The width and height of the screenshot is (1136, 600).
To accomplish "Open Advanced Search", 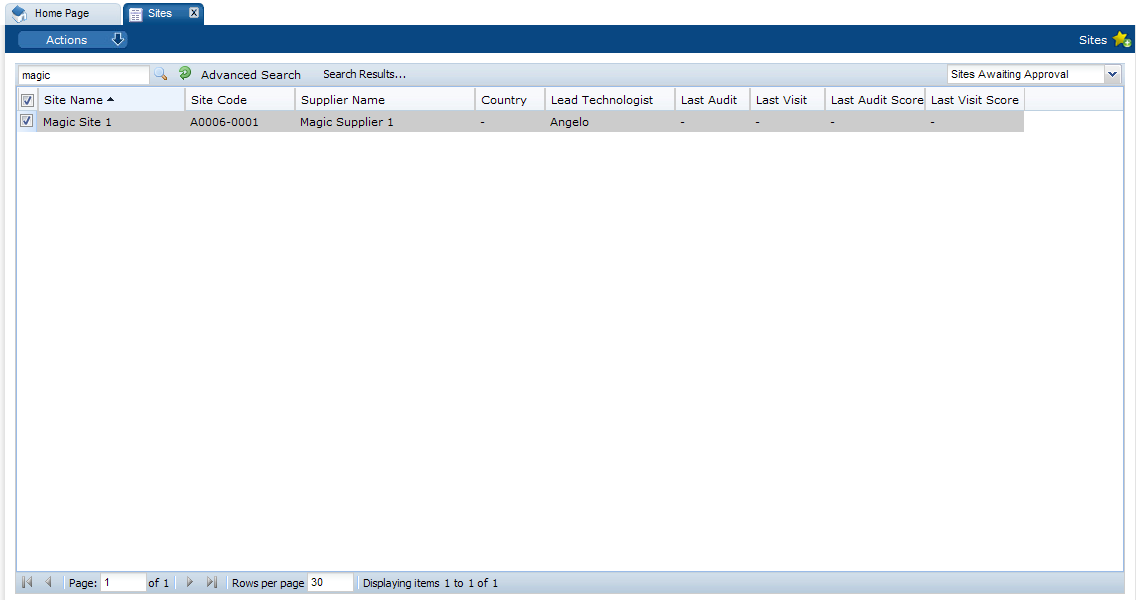I will [x=250, y=74].
